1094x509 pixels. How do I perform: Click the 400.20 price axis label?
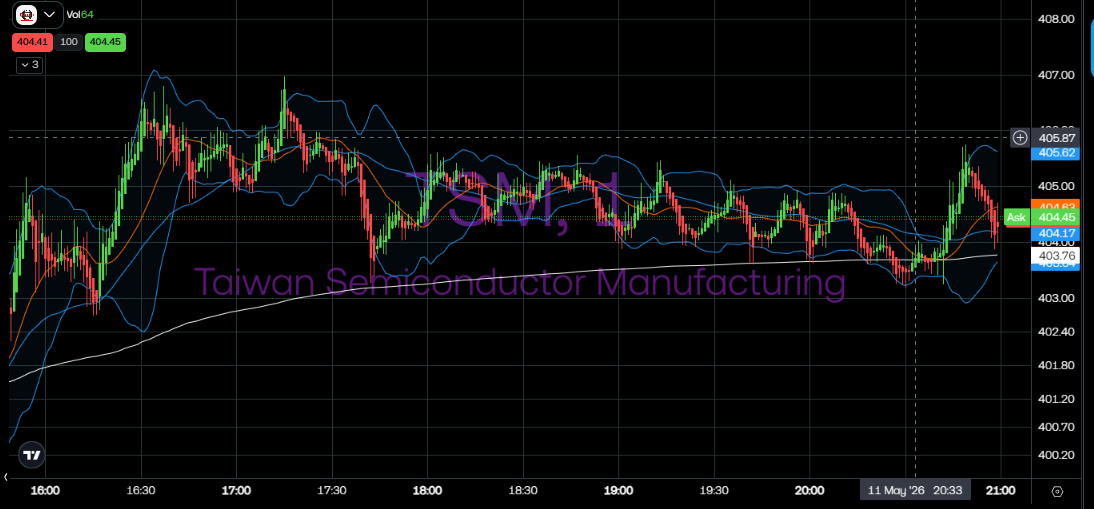tap(1056, 454)
